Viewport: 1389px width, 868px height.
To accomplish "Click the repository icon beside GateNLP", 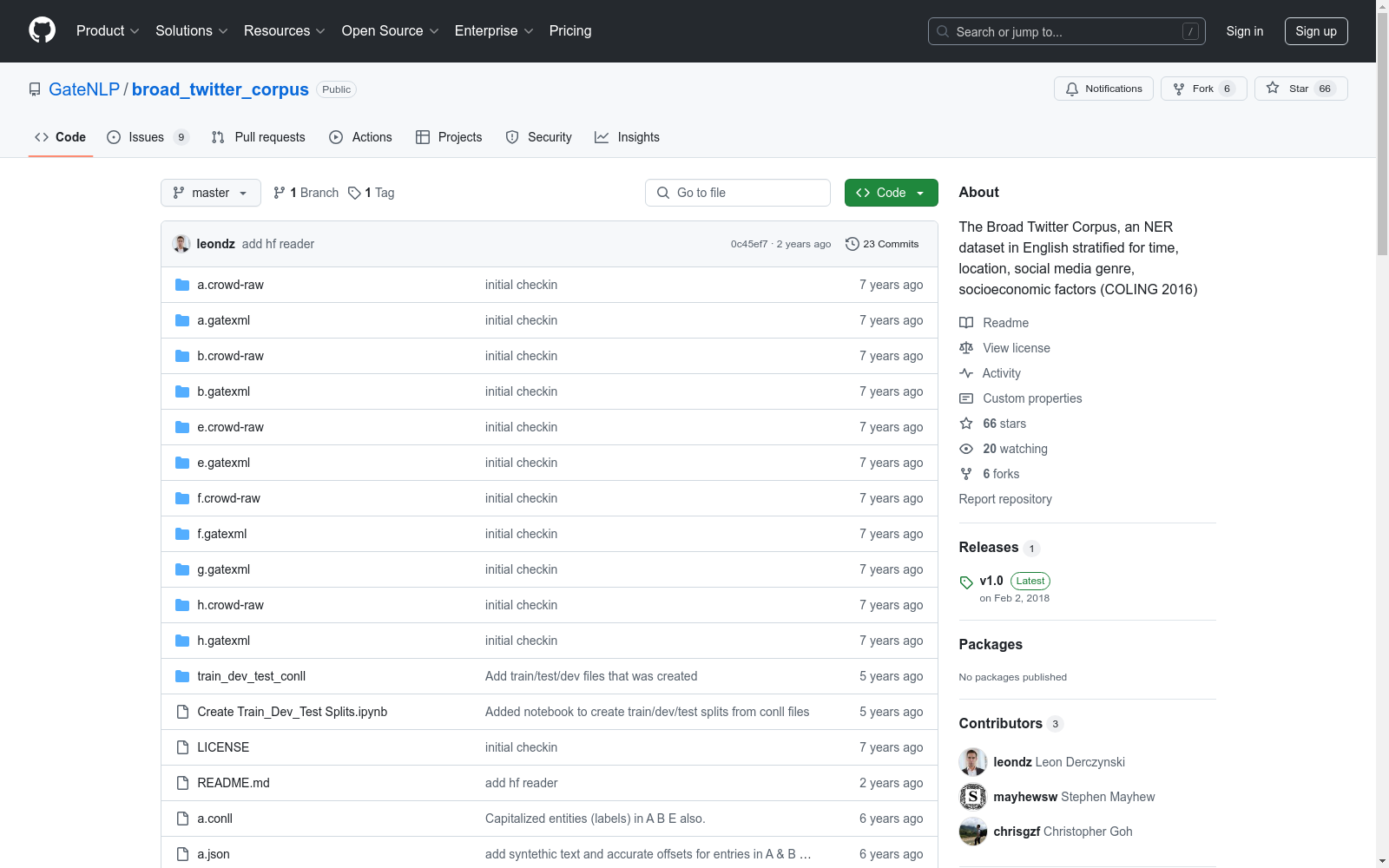I will [x=35, y=89].
